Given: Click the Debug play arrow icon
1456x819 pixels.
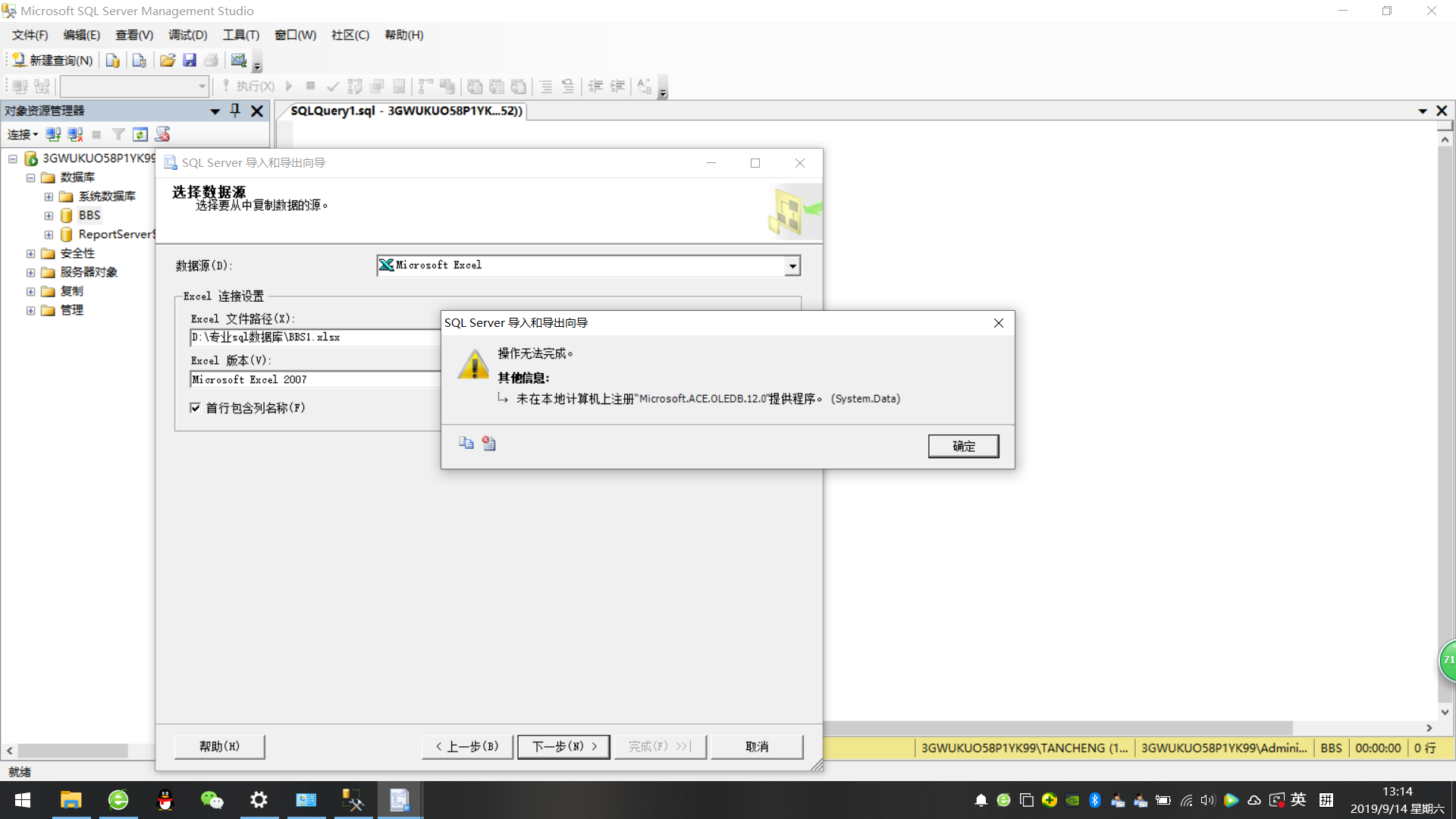Looking at the screenshot, I should [289, 86].
